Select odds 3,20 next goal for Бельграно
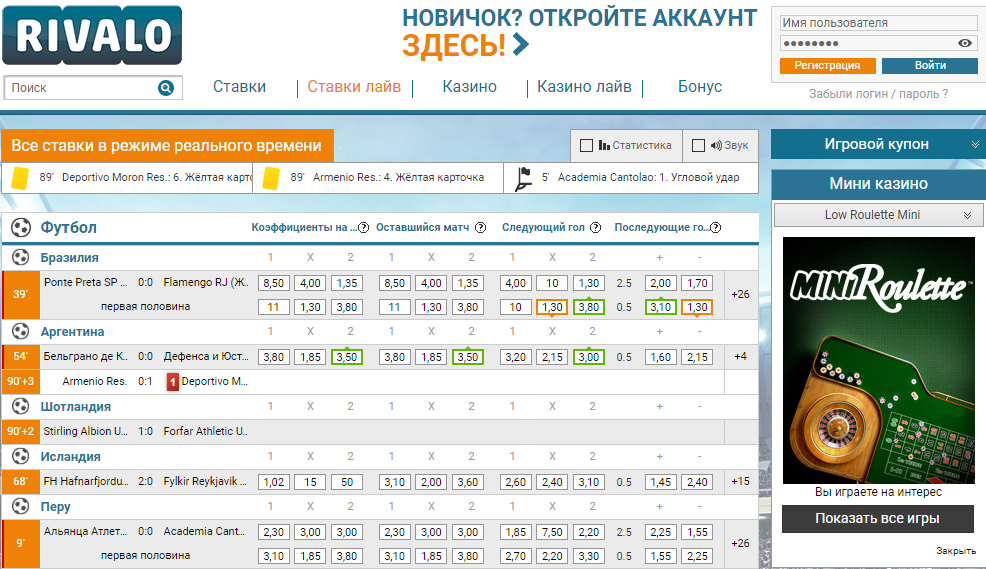The height and width of the screenshot is (569, 986). [516, 357]
